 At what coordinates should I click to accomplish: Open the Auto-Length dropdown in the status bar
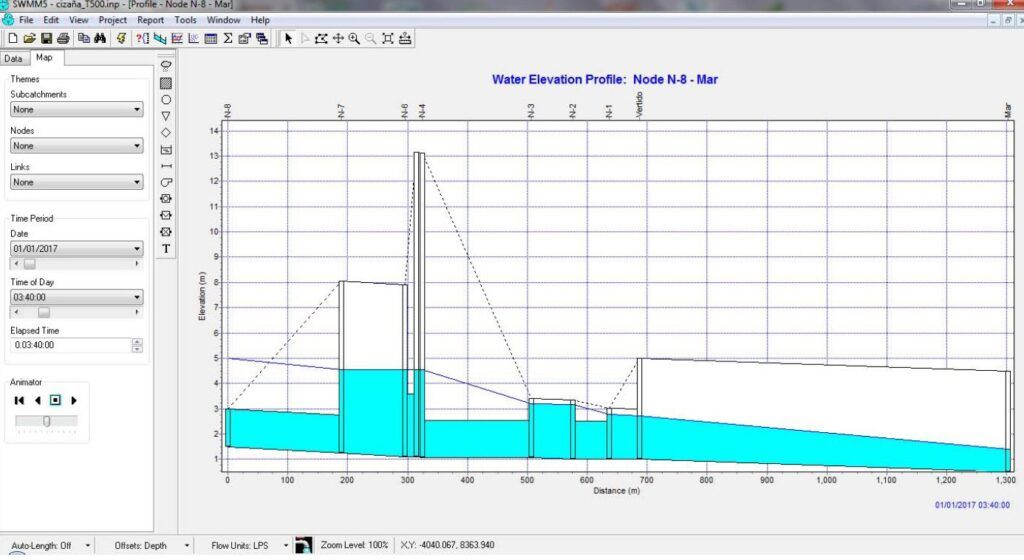pyautogui.click(x=87, y=545)
